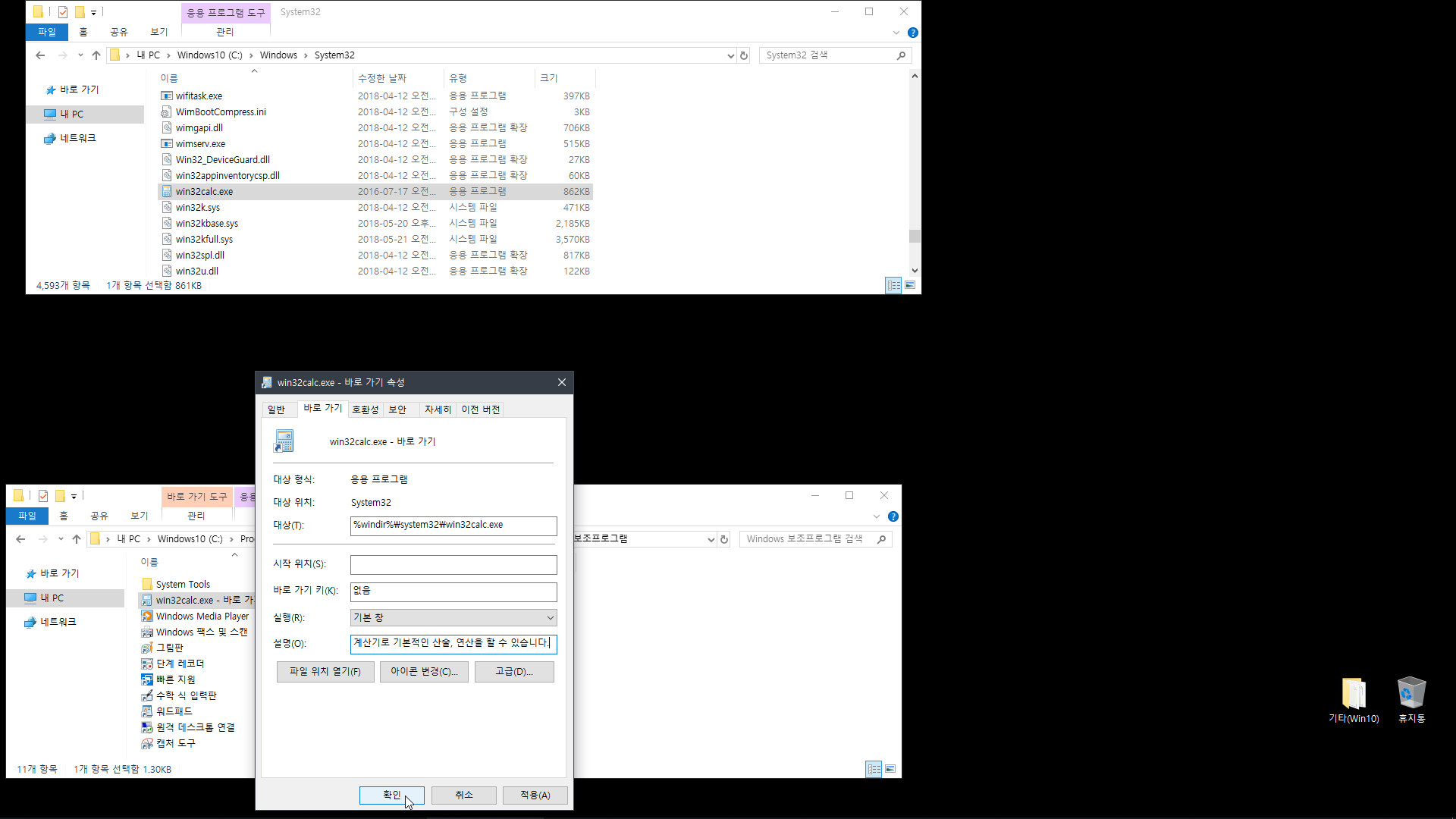Image resolution: width=1456 pixels, height=819 pixels.
Task: Refresh the System32 folder view
Action: 744,55
